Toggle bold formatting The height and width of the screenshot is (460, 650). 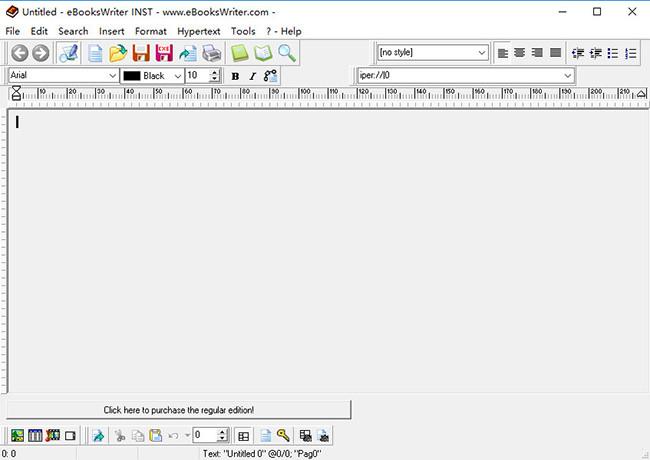pos(235,76)
